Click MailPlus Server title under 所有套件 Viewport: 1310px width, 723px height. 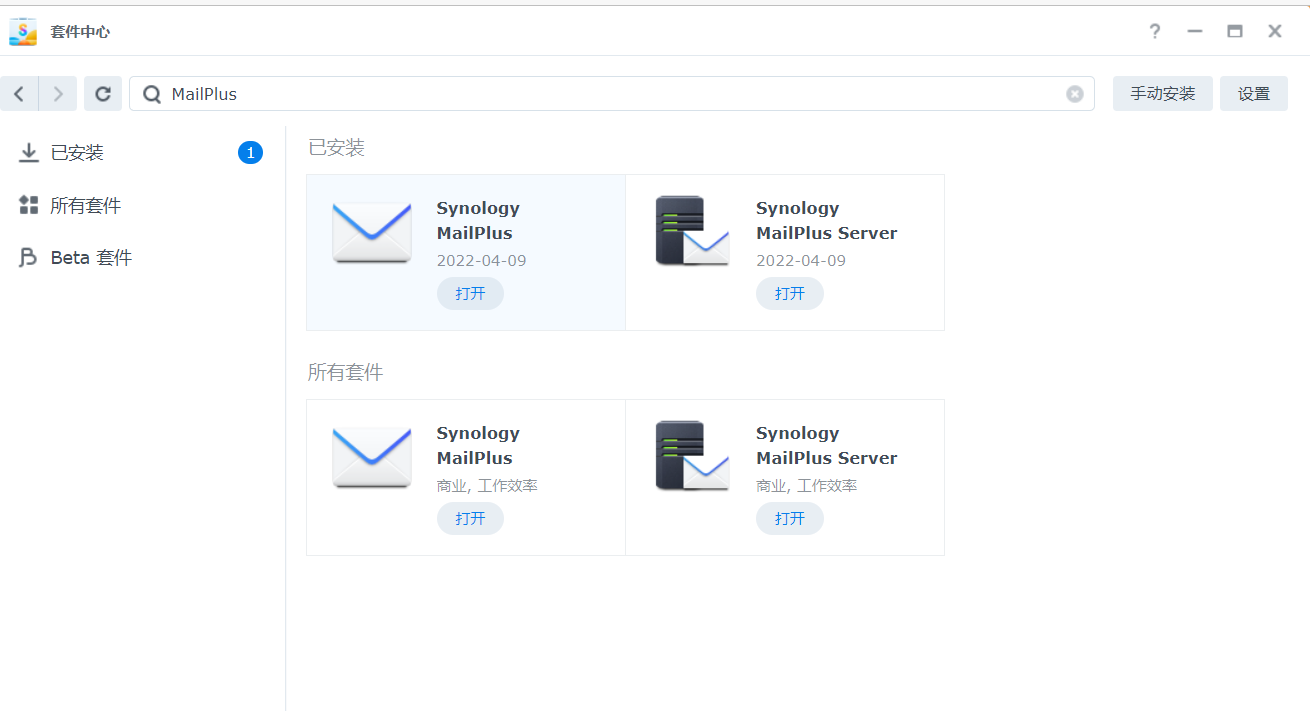[826, 445]
